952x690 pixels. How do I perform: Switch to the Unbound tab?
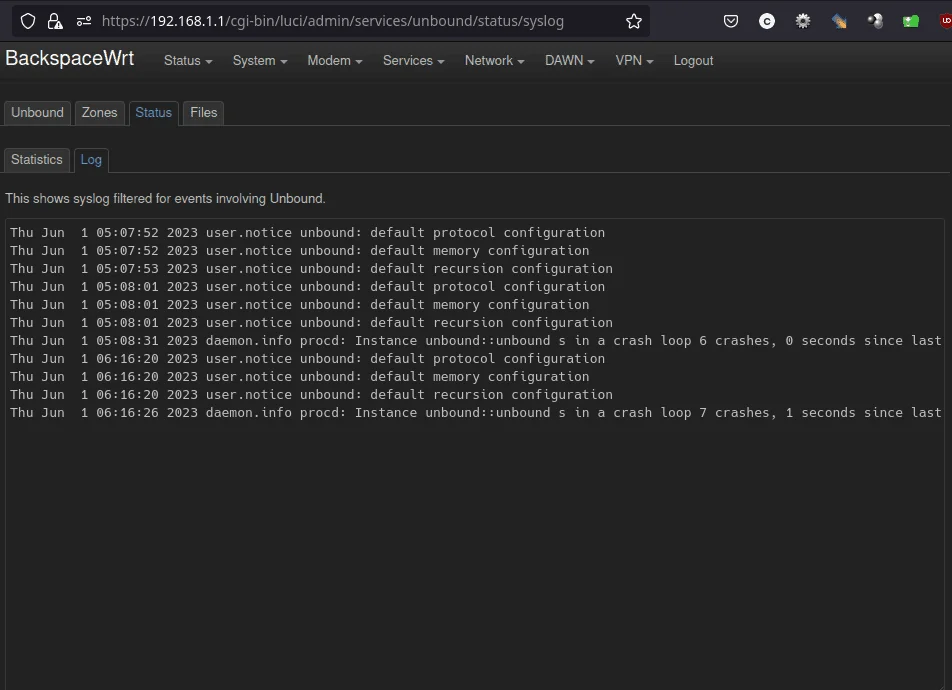point(37,113)
